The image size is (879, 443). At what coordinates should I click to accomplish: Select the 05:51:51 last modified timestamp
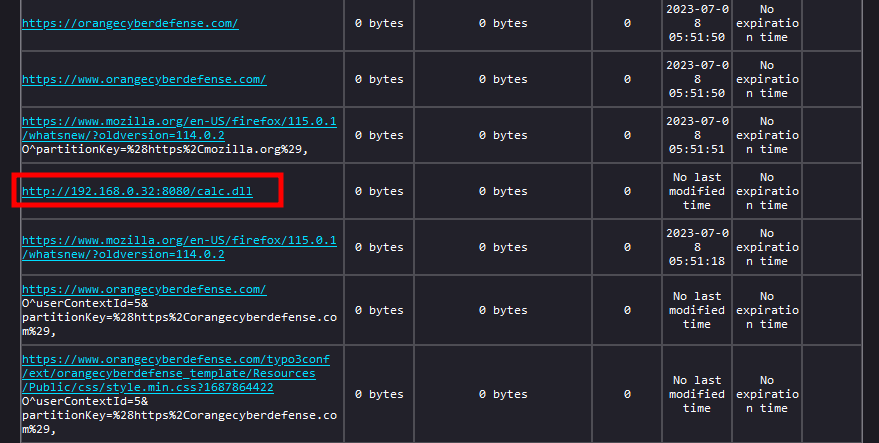(x=697, y=135)
